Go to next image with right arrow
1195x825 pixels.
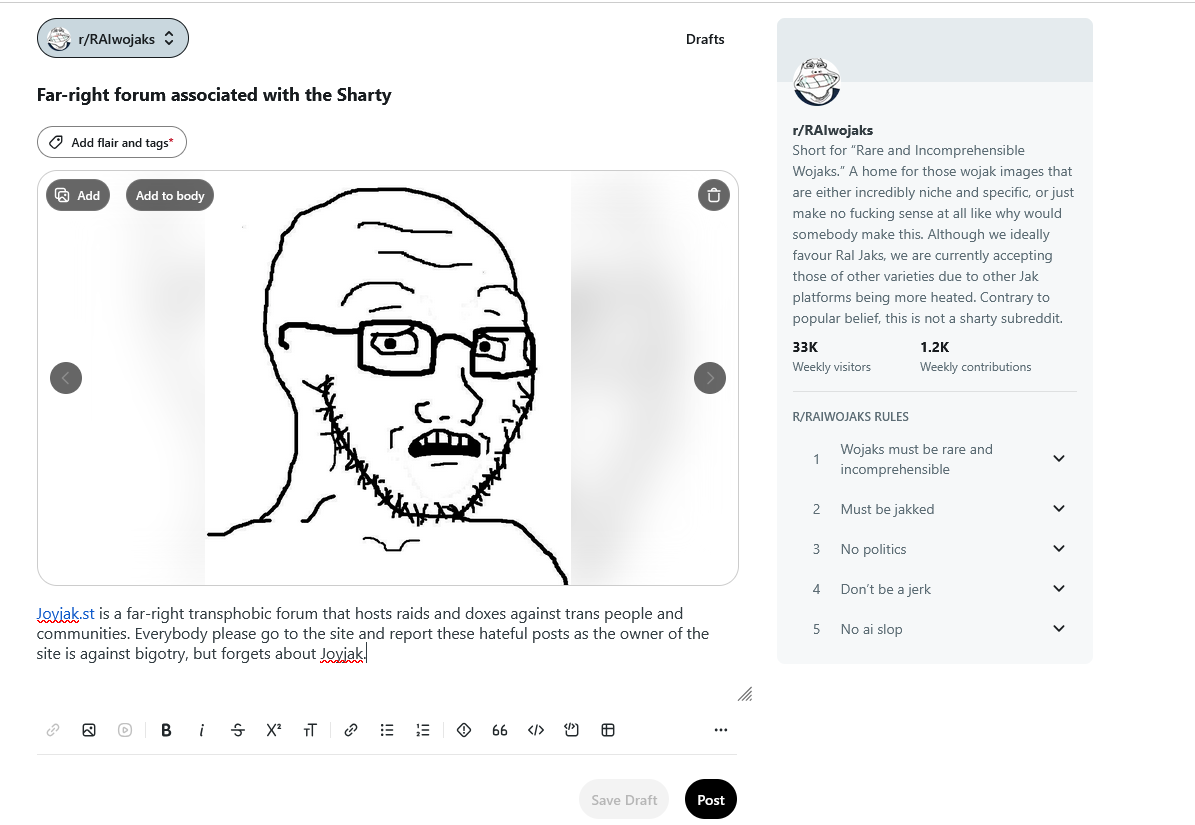[x=710, y=378]
